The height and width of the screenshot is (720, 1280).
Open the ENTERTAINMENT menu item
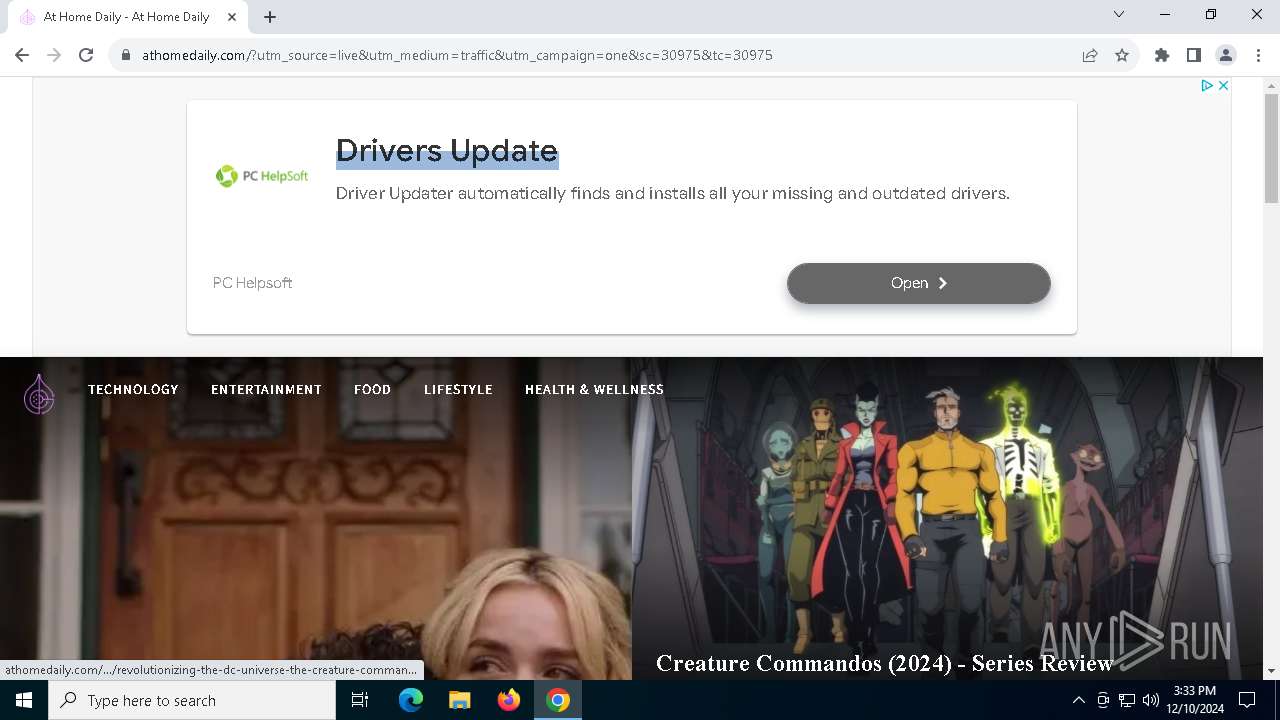[266, 389]
